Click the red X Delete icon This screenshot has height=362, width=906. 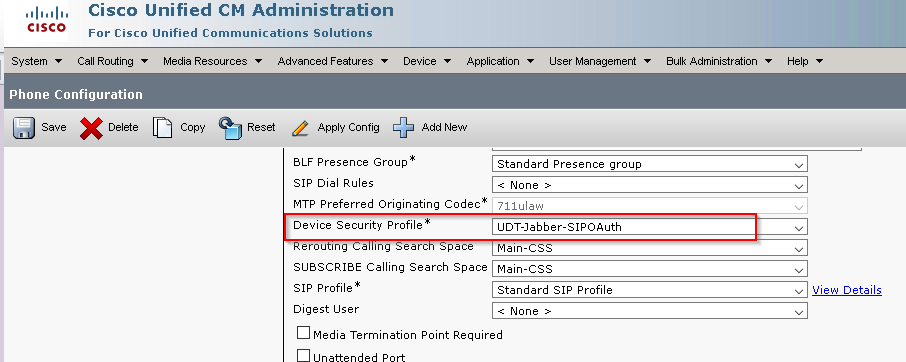[91, 128]
